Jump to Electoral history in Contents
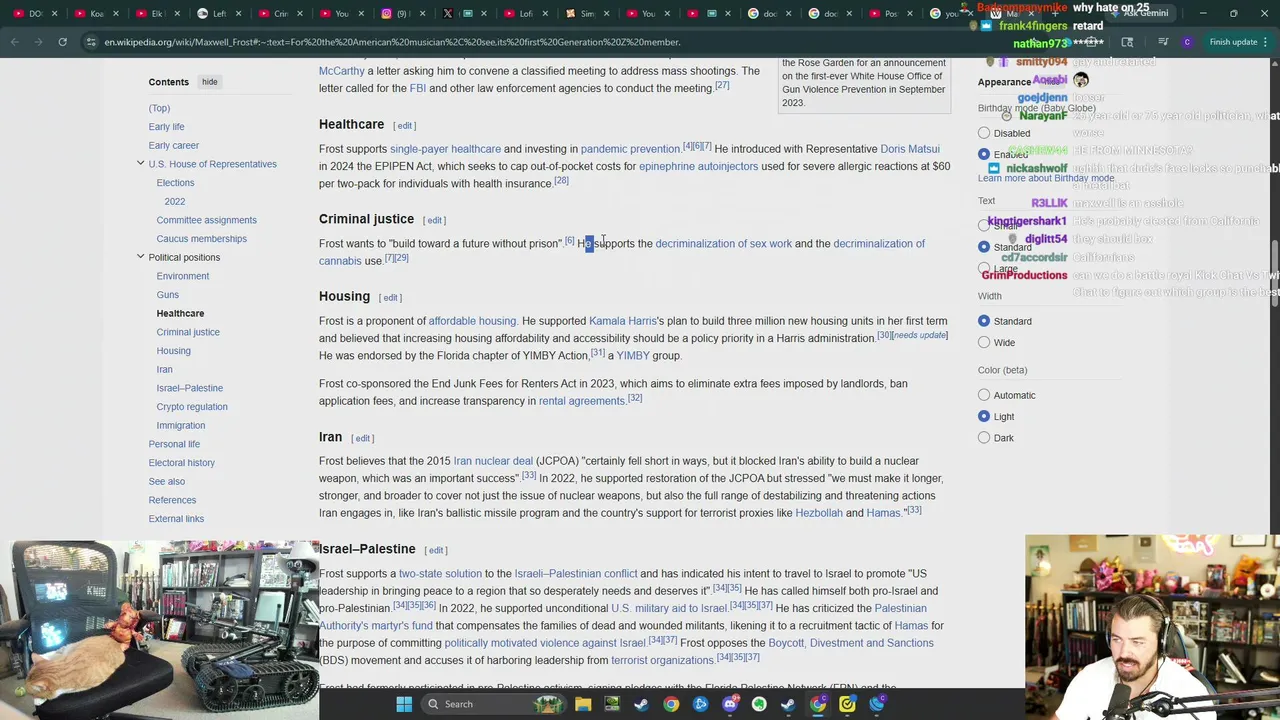 pos(181,463)
